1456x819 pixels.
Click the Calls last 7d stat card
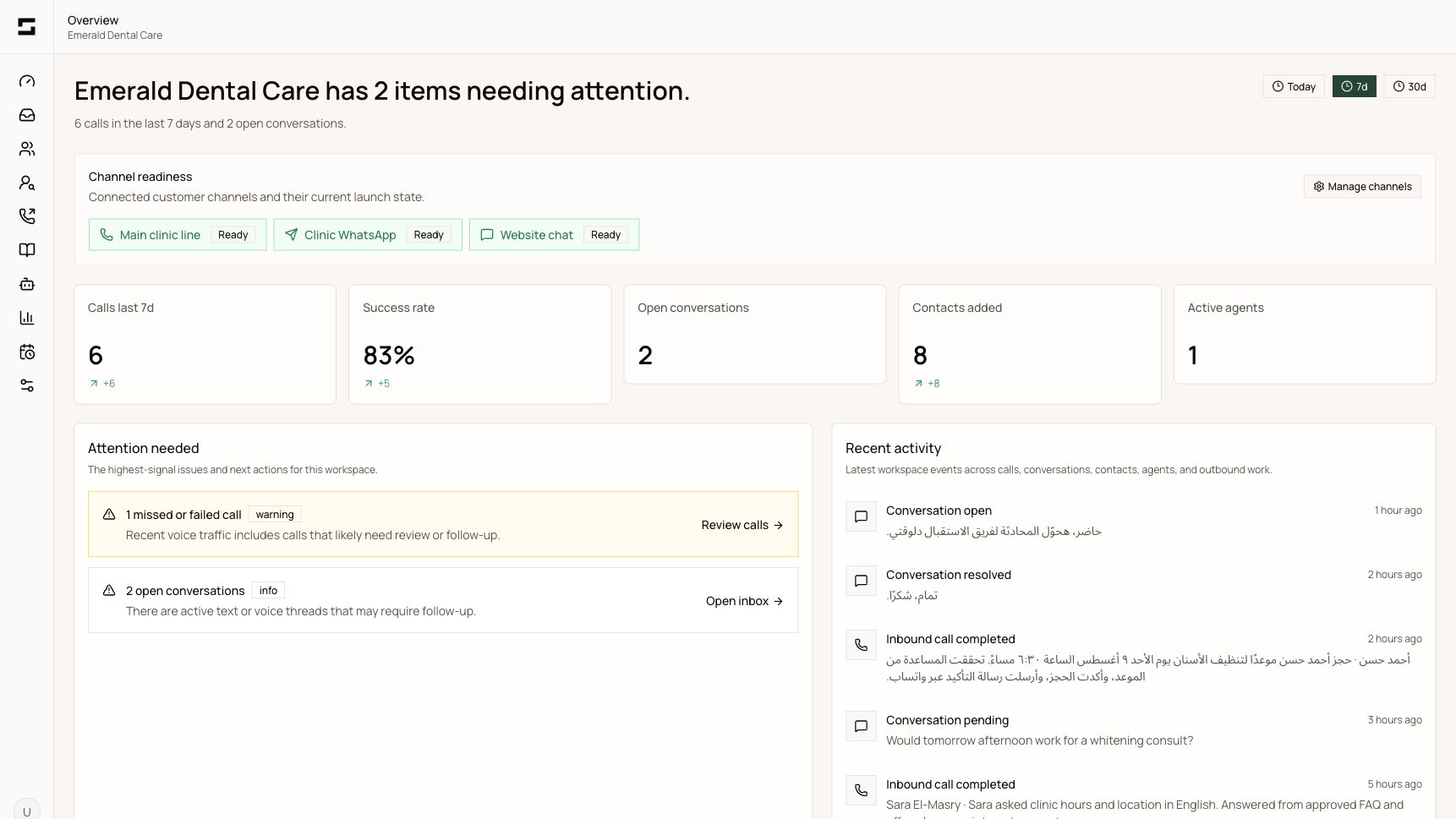[x=205, y=344]
